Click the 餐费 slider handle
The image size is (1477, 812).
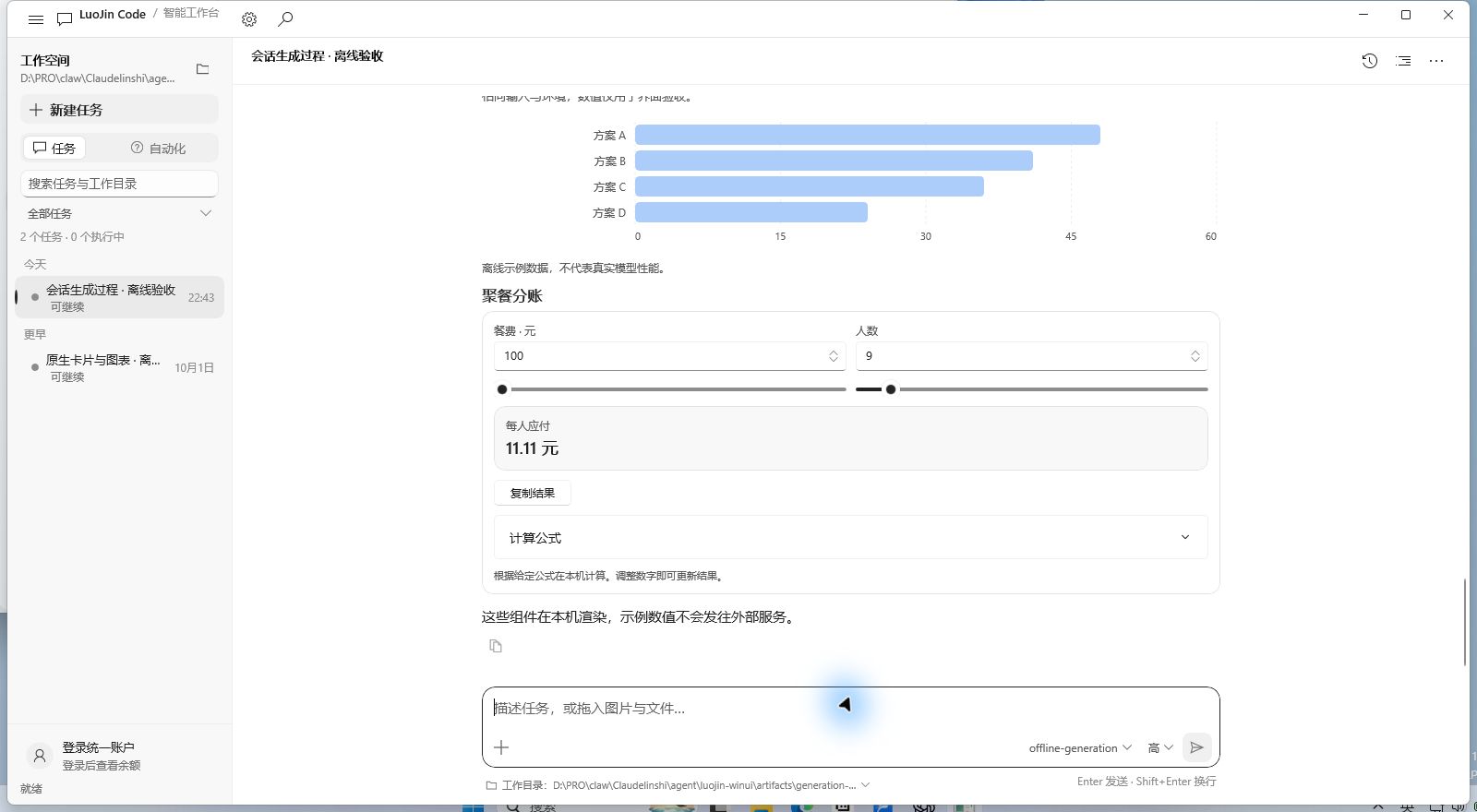(x=502, y=389)
